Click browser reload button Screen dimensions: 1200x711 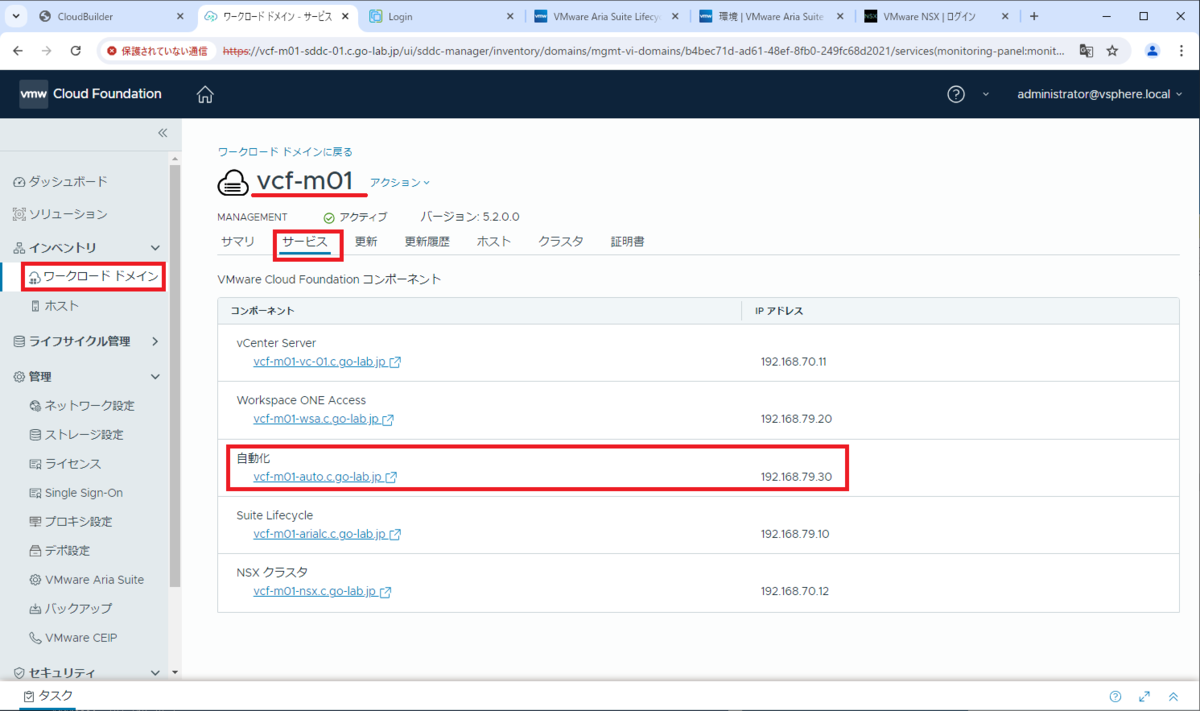[76, 51]
